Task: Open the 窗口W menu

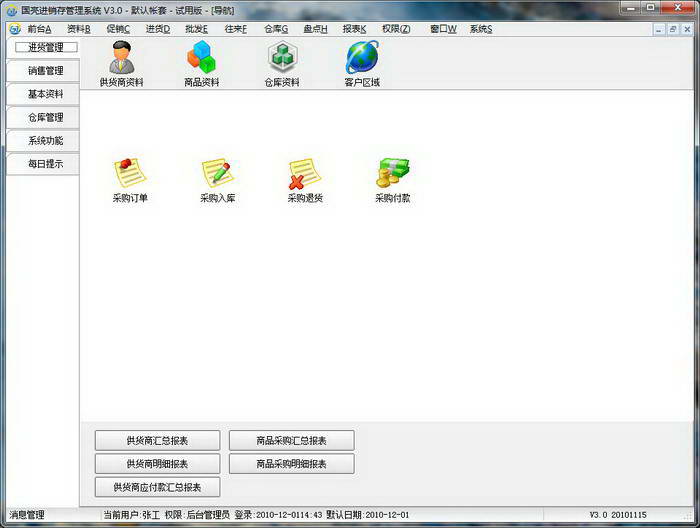Action: click(443, 29)
